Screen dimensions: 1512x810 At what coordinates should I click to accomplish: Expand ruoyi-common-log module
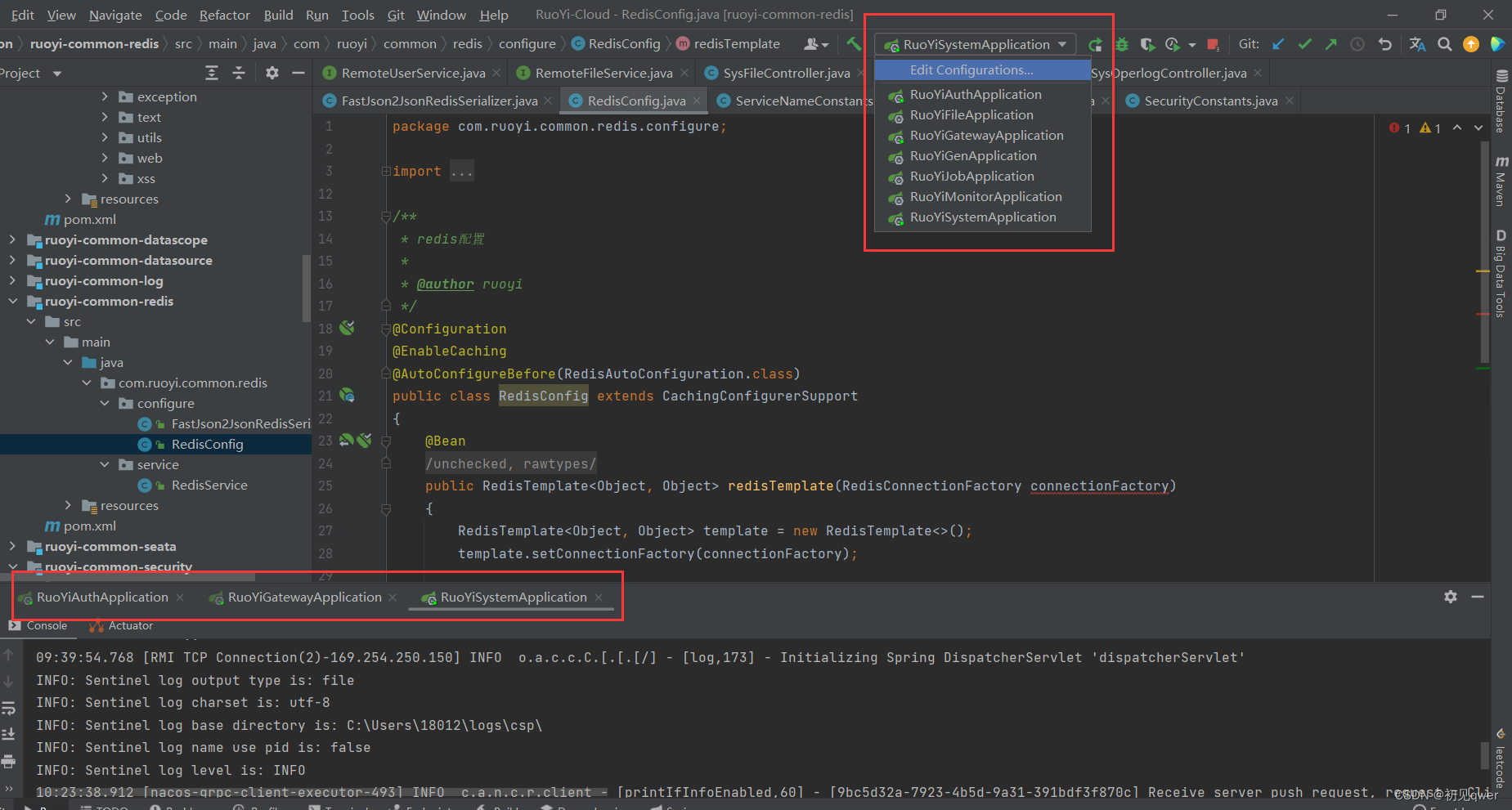(12, 280)
